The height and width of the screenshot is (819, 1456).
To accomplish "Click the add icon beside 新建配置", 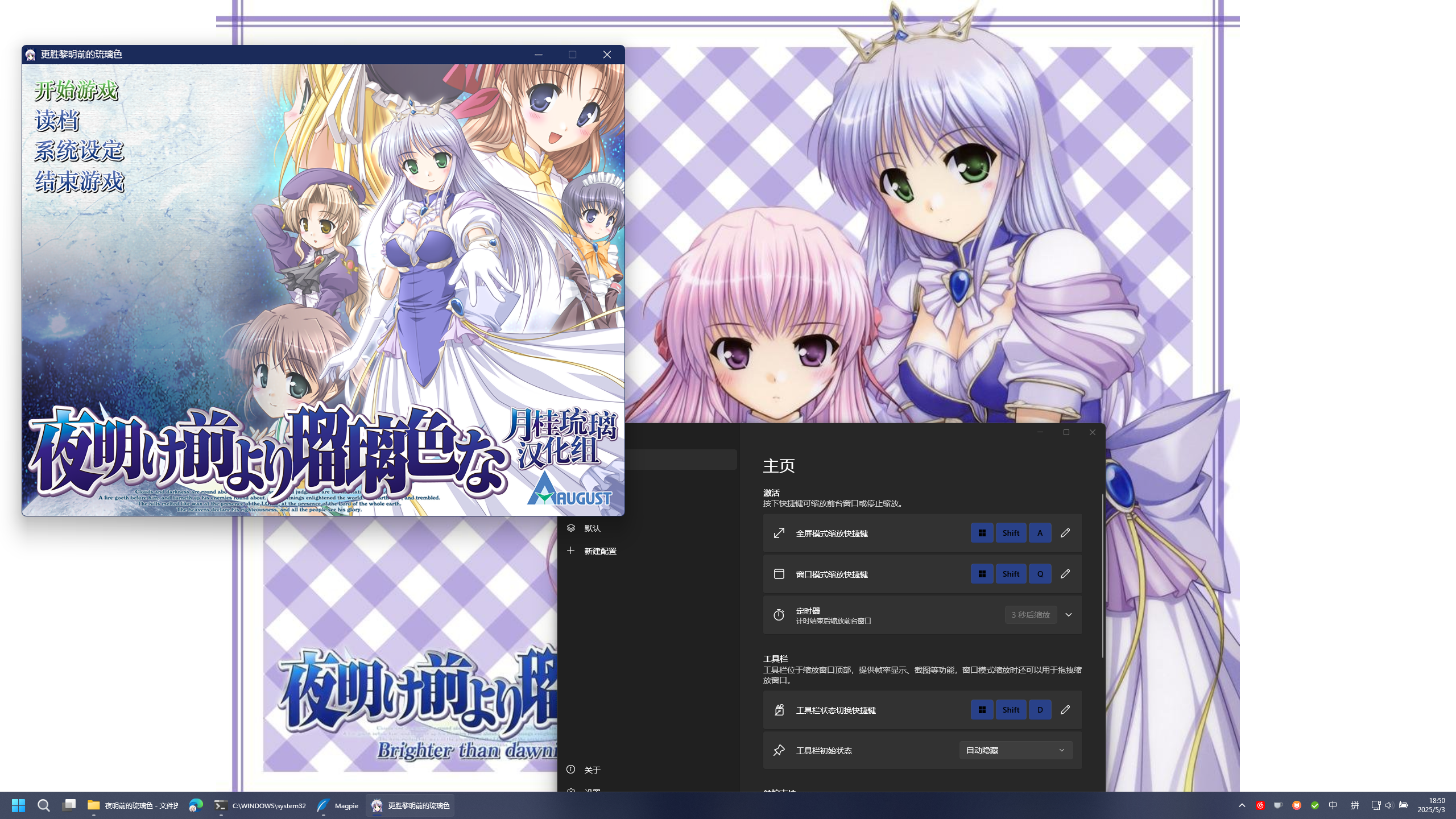I will pyautogui.click(x=571, y=551).
